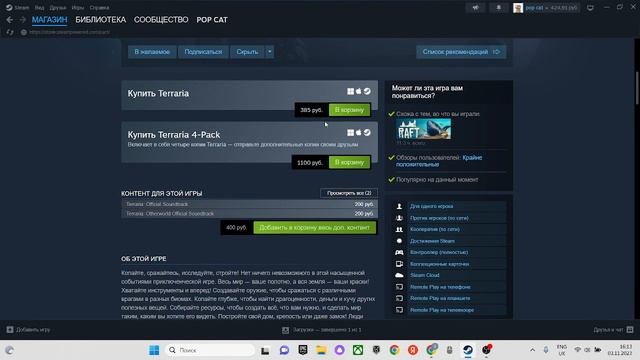The height and width of the screenshot is (360, 640).
Task: Open the МАГАЗИН tab
Action: pyautogui.click(x=49, y=20)
